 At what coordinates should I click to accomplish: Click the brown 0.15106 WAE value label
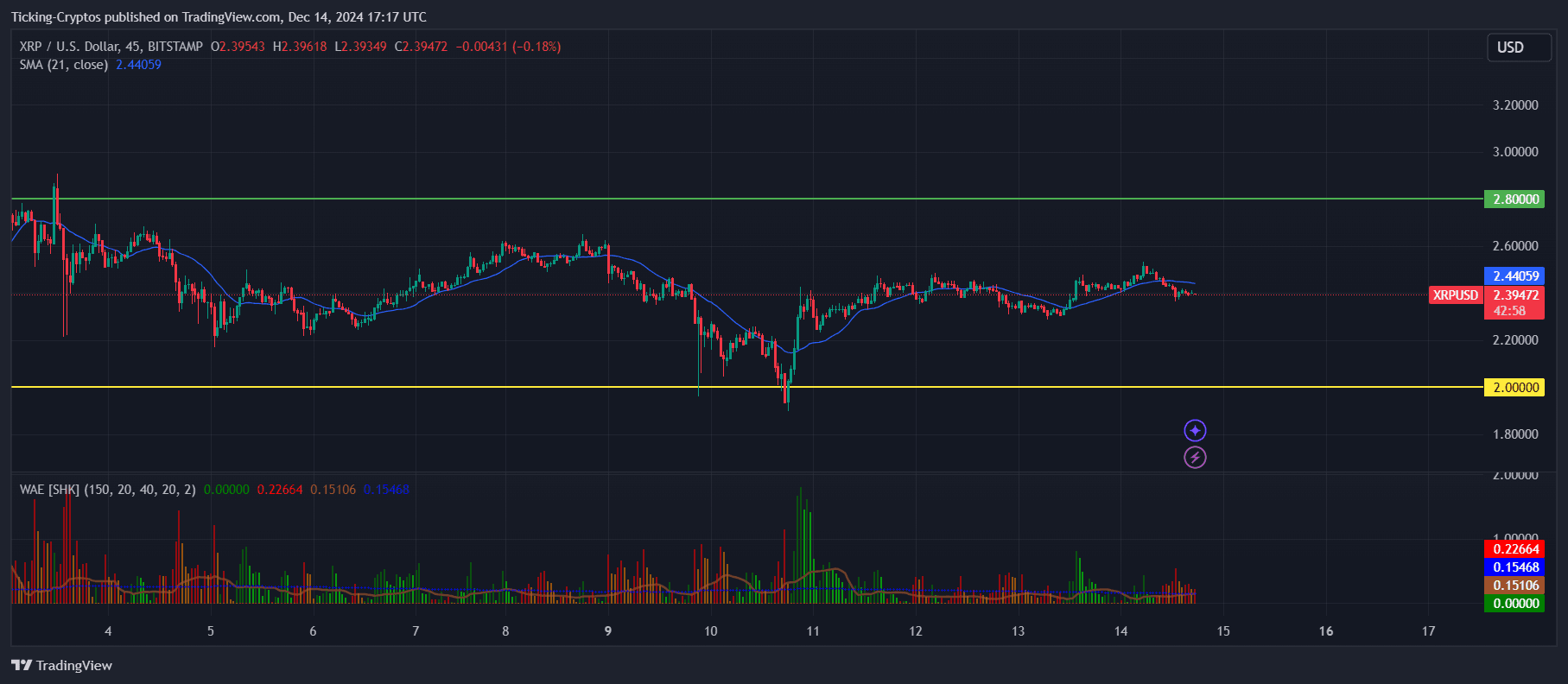(1514, 586)
